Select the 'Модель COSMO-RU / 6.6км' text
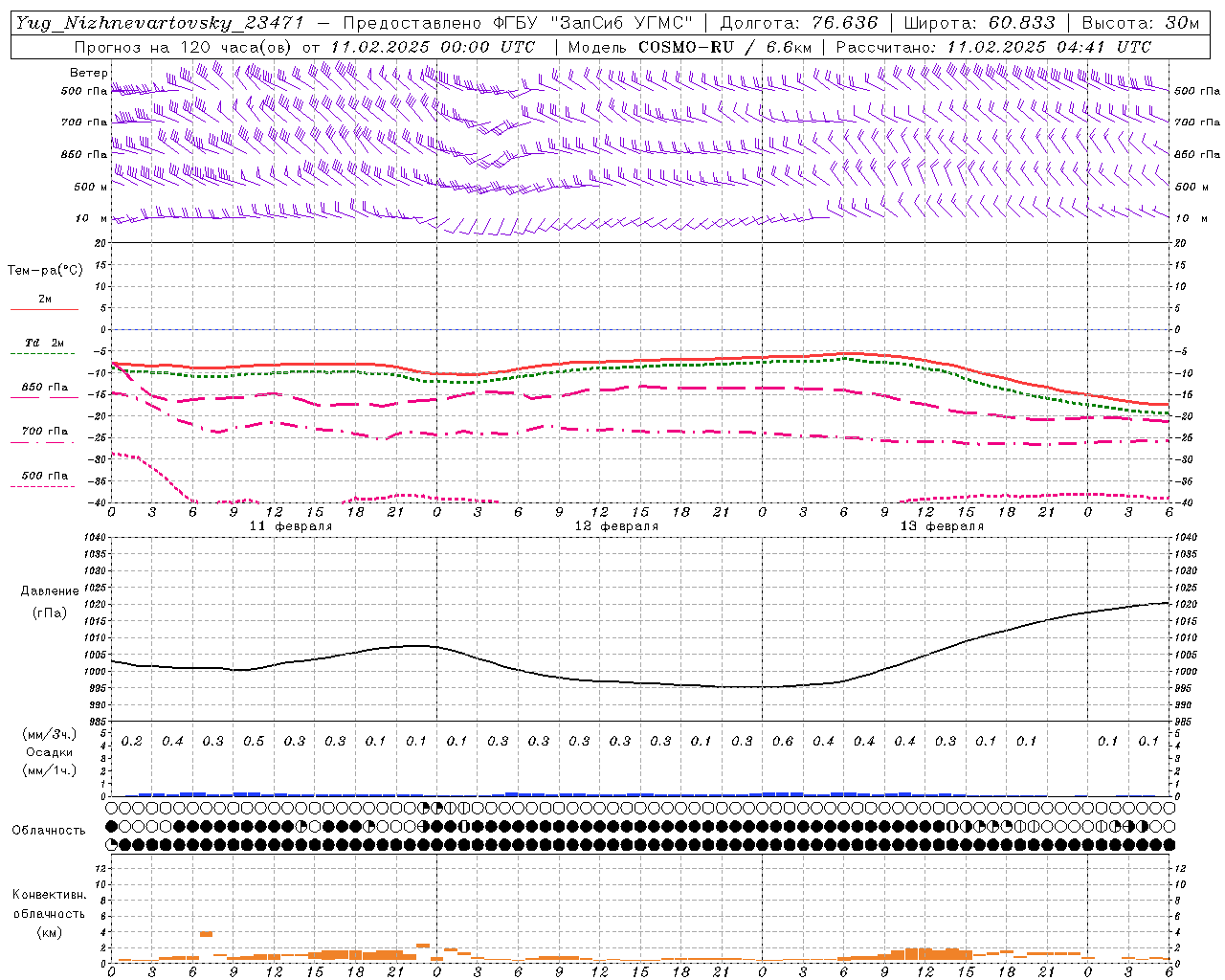The image size is (1225, 980). coord(690,47)
